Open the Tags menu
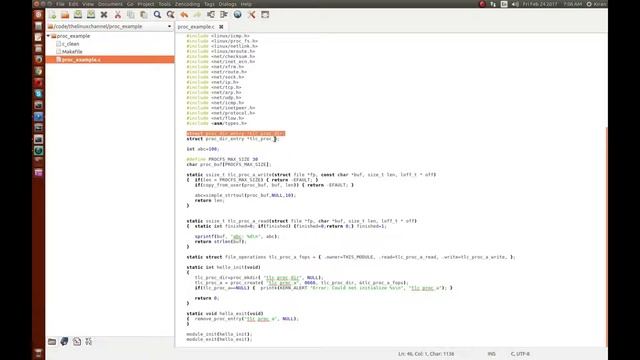640x360 pixels. click(x=209, y=4)
